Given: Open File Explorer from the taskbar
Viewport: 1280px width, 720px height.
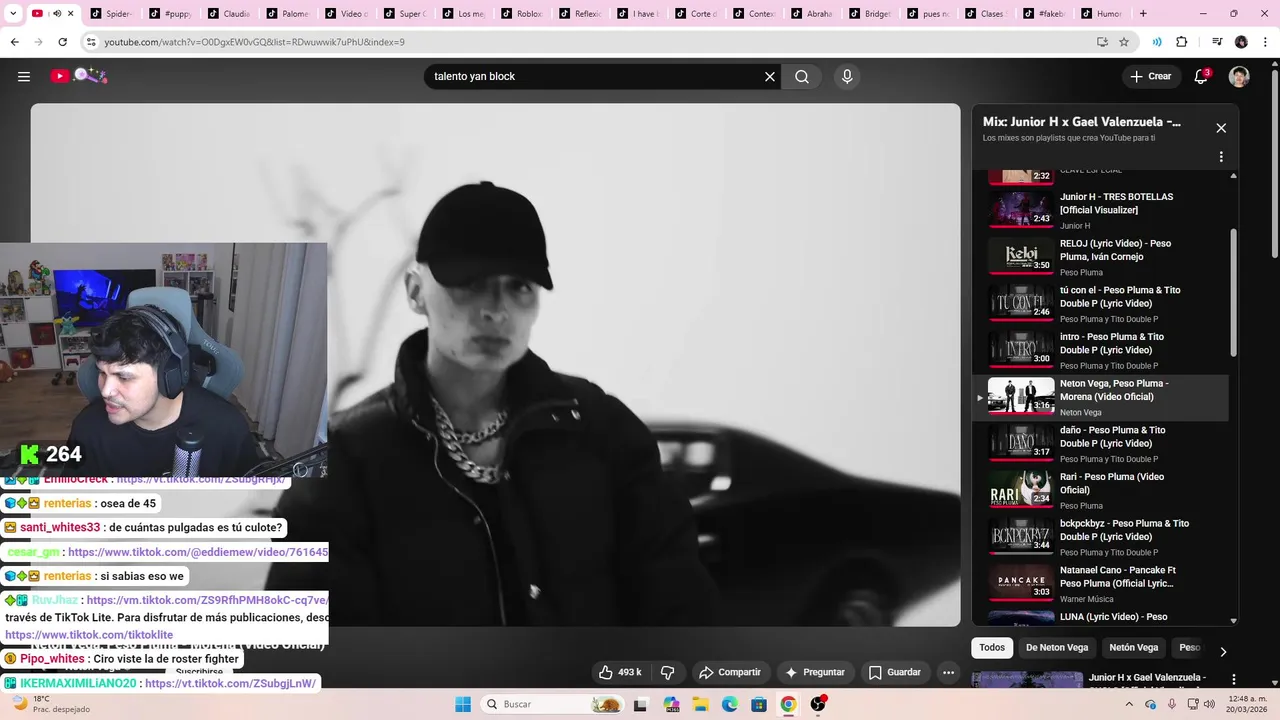Looking at the screenshot, I should tap(702, 704).
